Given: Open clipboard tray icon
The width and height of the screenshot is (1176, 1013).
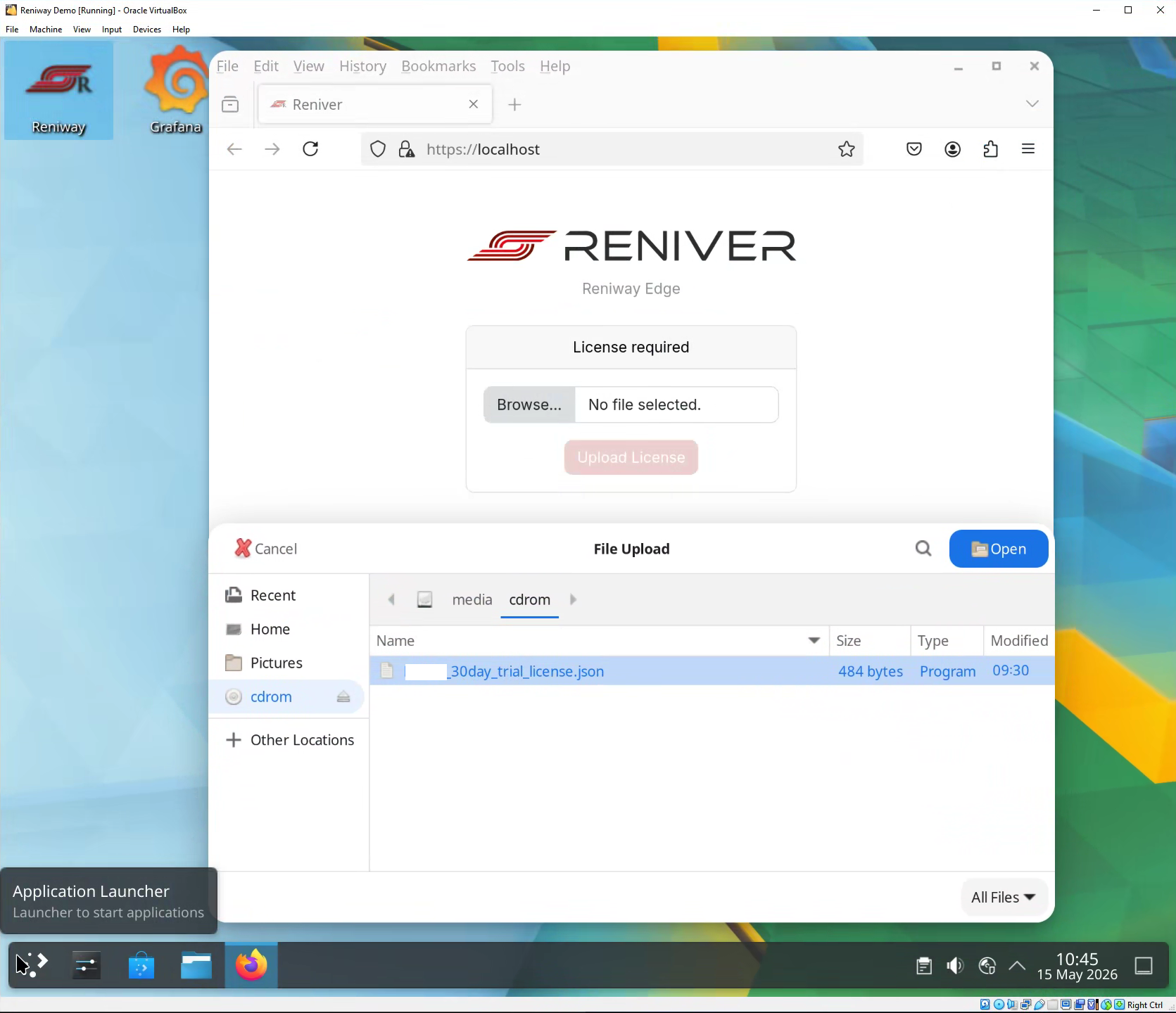Looking at the screenshot, I should coord(924,966).
